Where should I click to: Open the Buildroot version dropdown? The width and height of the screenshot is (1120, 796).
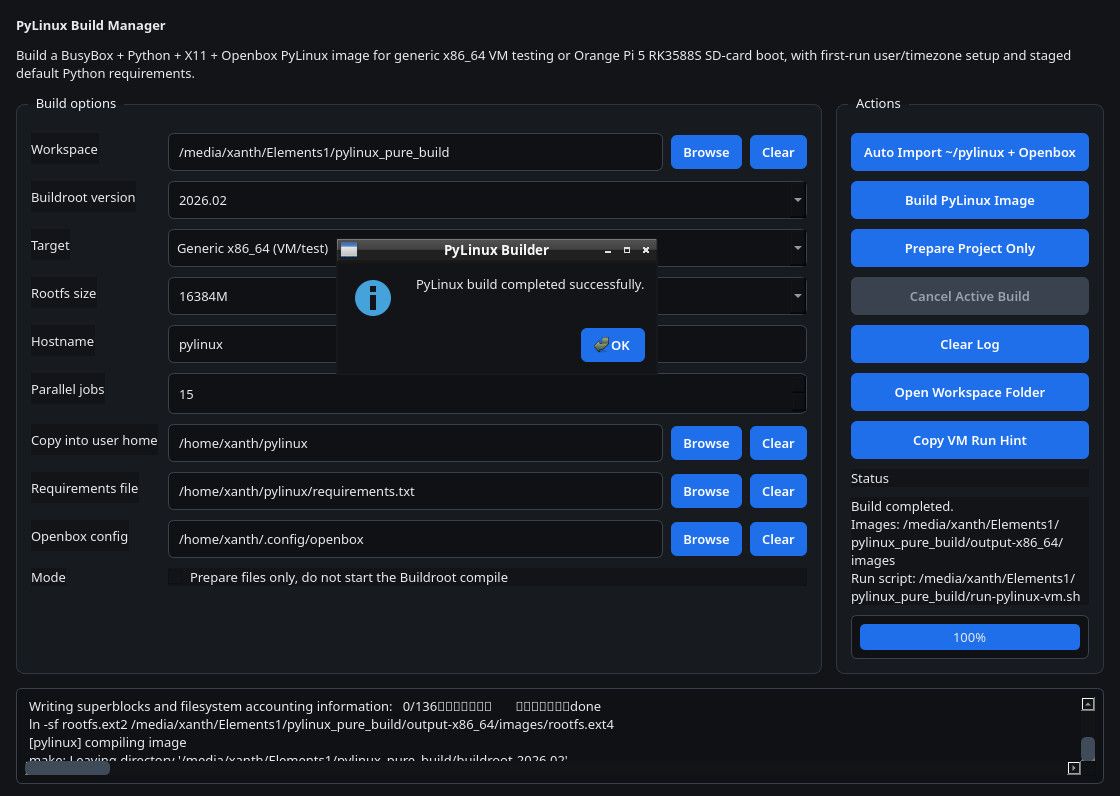click(x=797, y=200)
